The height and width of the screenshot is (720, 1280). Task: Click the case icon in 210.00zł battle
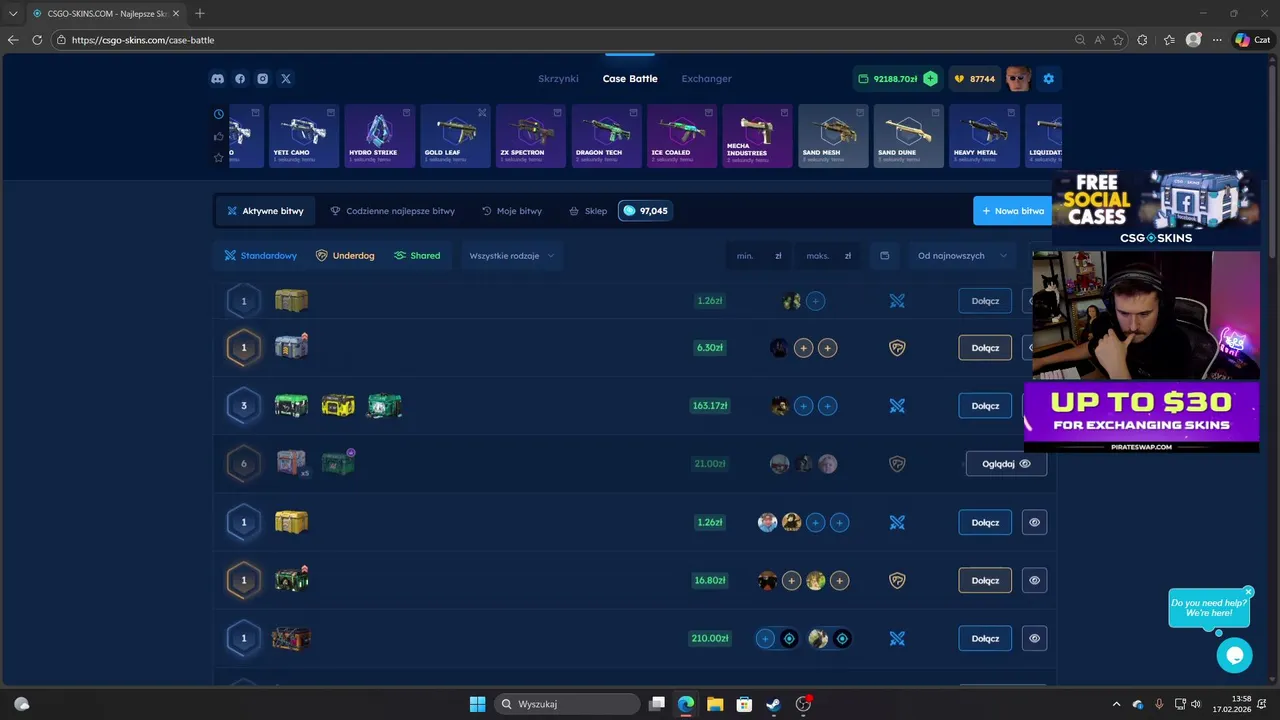click(292, 638)
